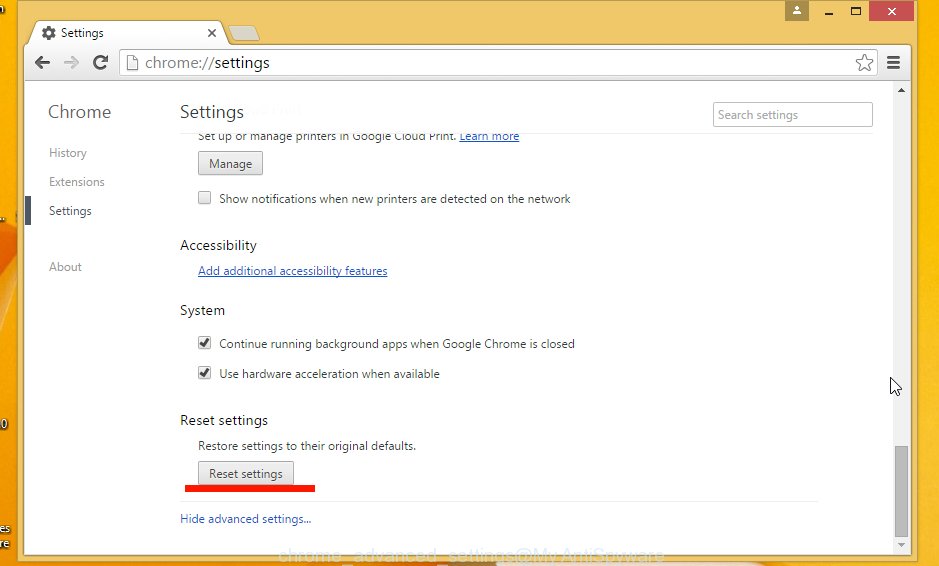
Task: Click the Chrome heading in sidebar
Action: point(80,112)
